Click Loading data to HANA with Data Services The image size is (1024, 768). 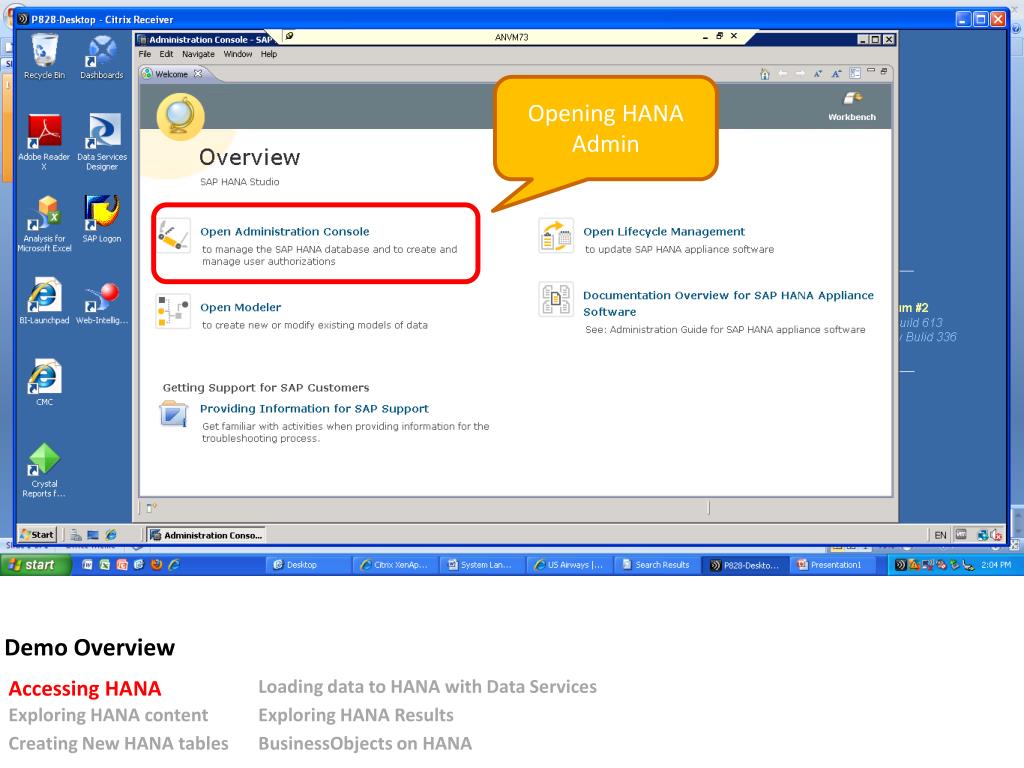coord(428,687)
